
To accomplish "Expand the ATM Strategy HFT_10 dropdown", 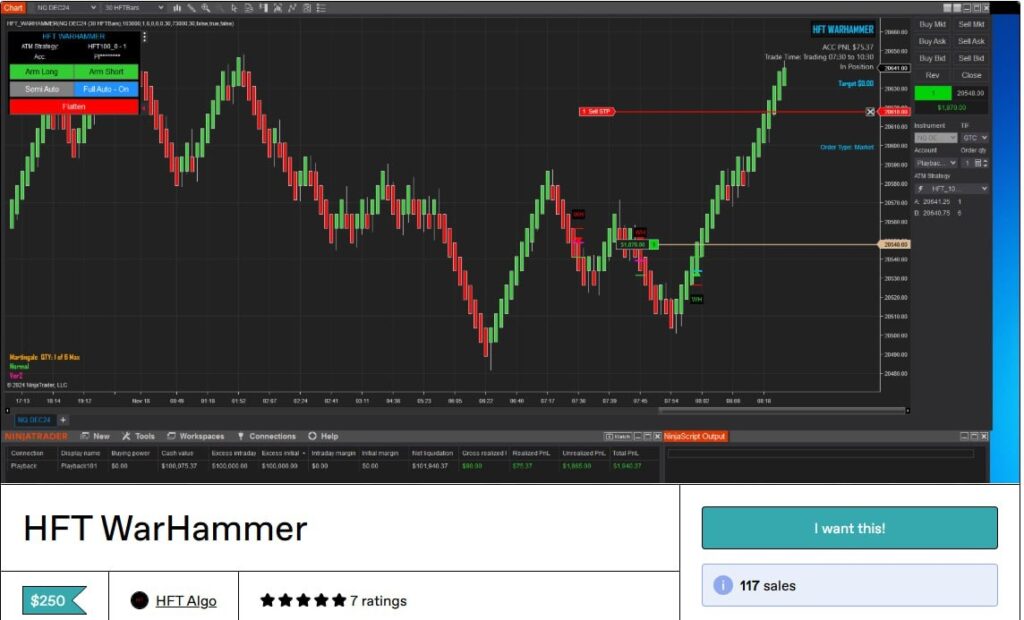I will 985,188.
